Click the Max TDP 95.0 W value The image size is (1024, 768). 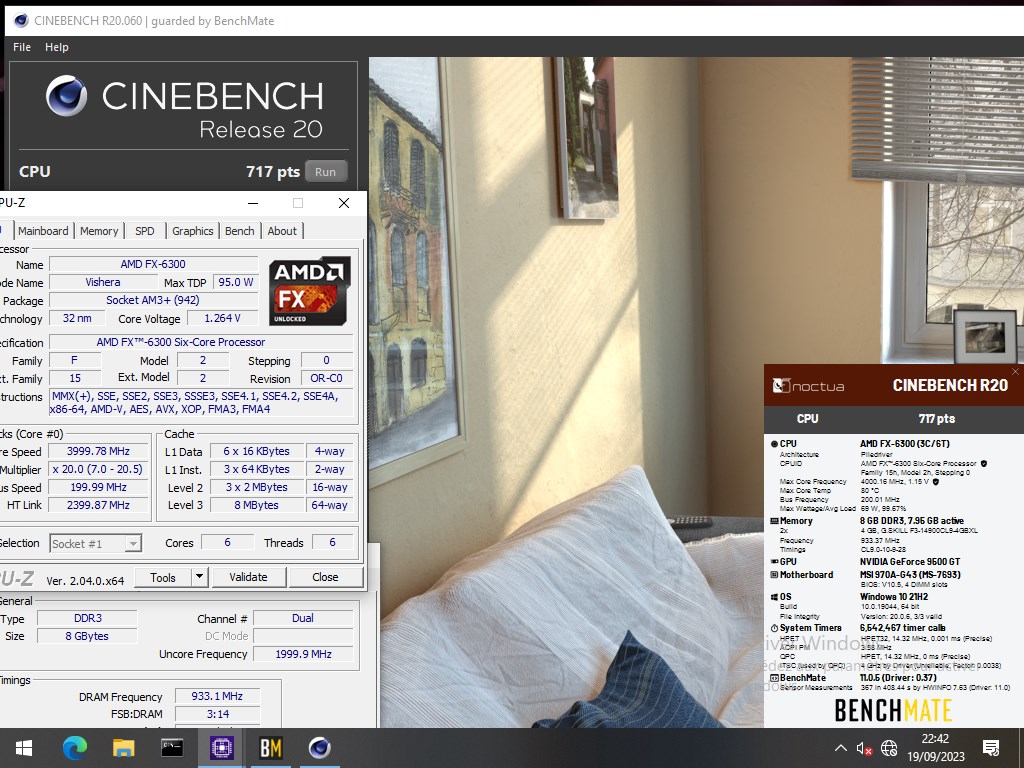pos(235,282)
